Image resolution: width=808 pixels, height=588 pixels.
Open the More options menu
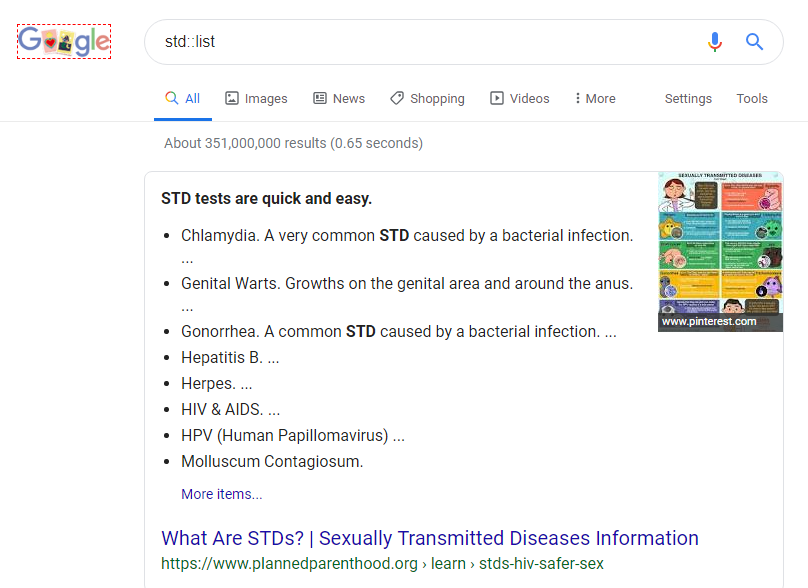(x=595, y=98)
